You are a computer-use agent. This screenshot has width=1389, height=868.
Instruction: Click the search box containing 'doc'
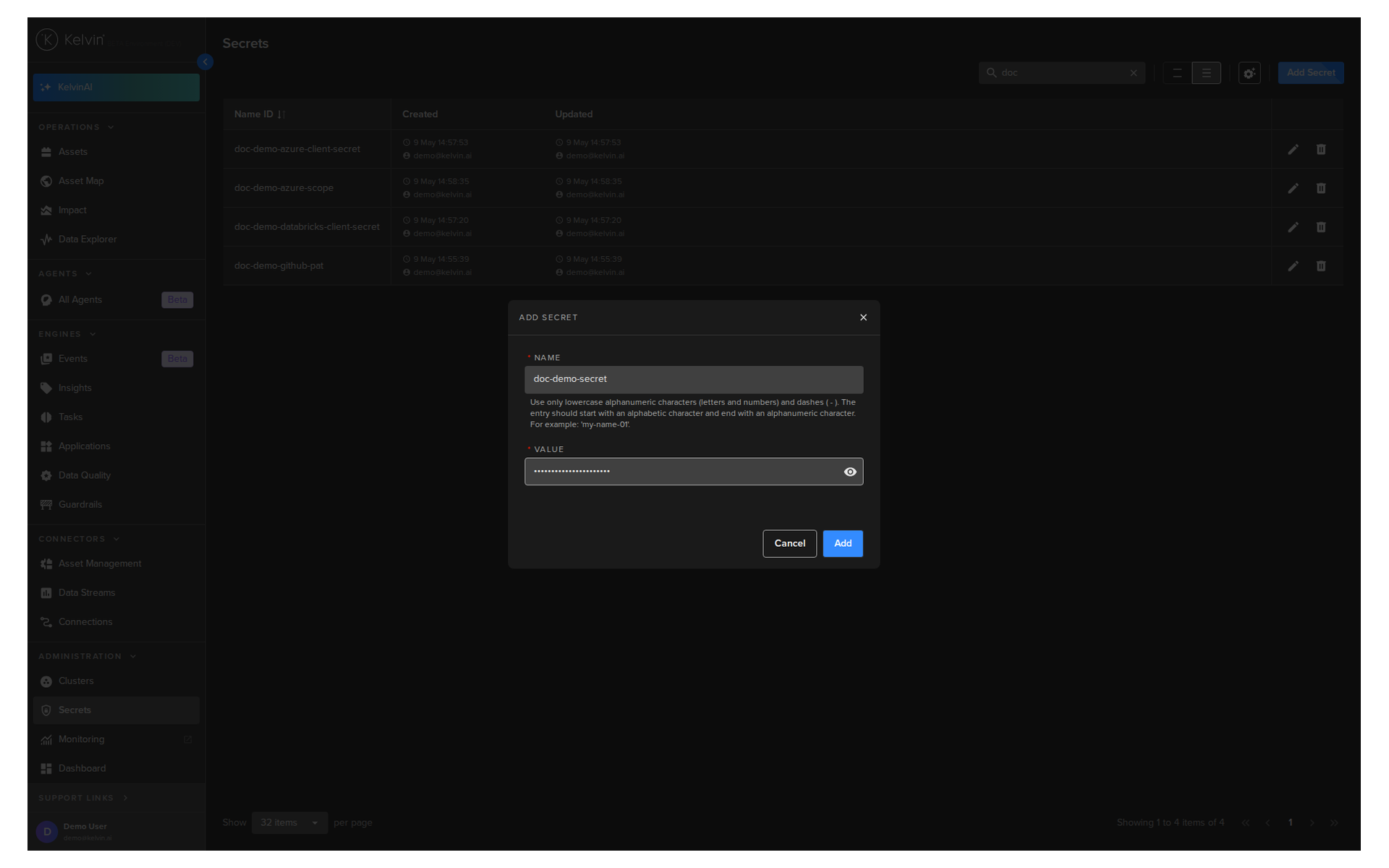coord(1062,73)
